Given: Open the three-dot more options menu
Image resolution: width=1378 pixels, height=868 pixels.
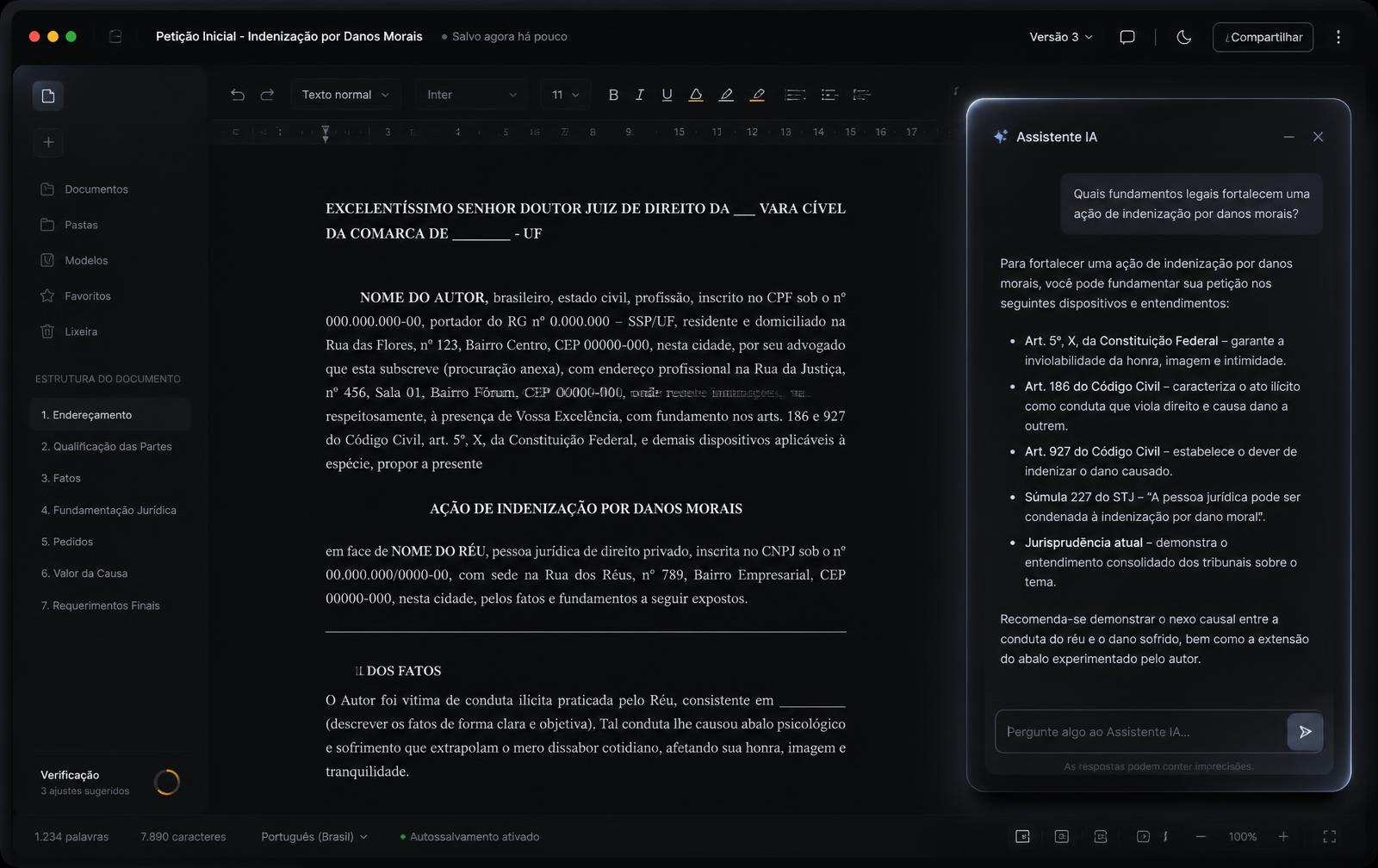Looking at the screenshot, I should [1338, 37].
